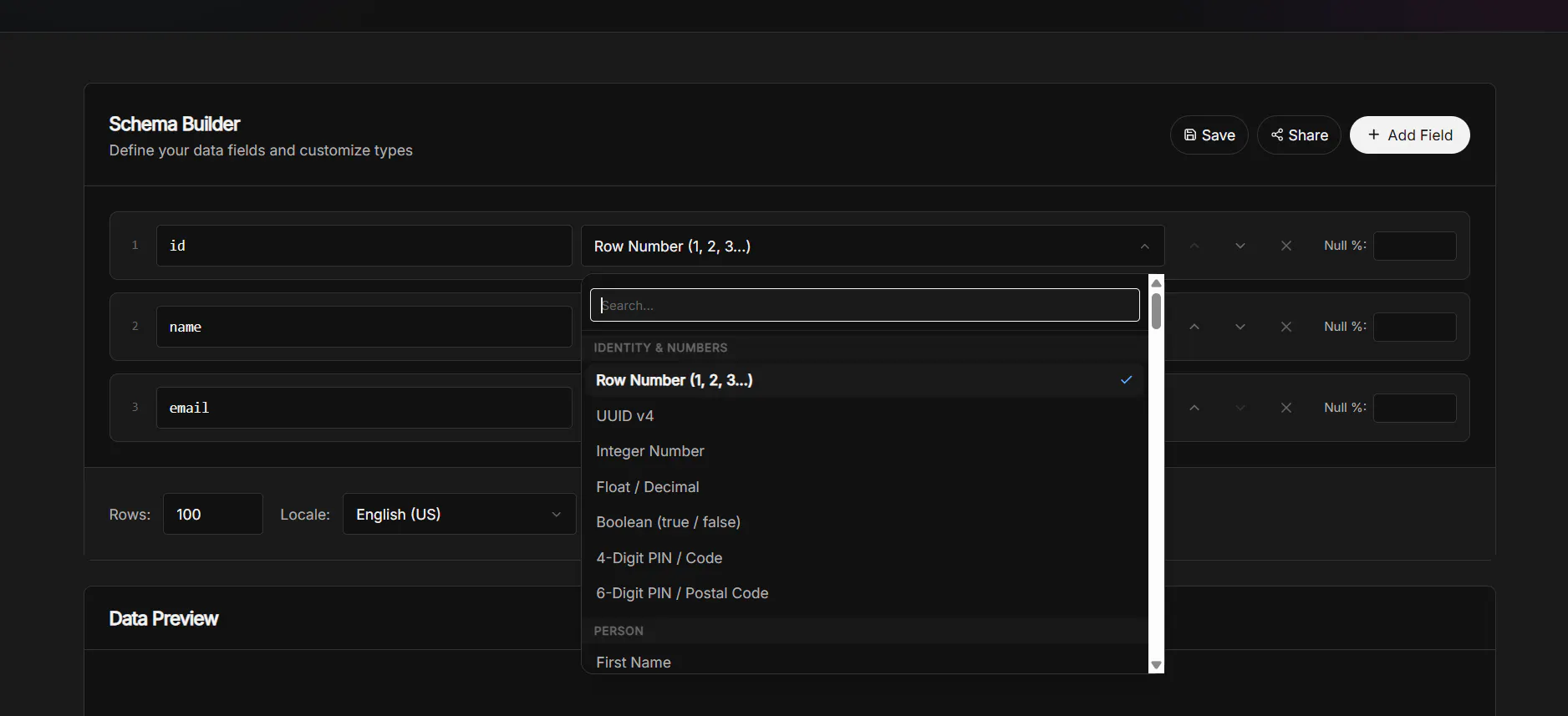
Task: Select Float / Decimal option
Action: click(x=864, y=487)
